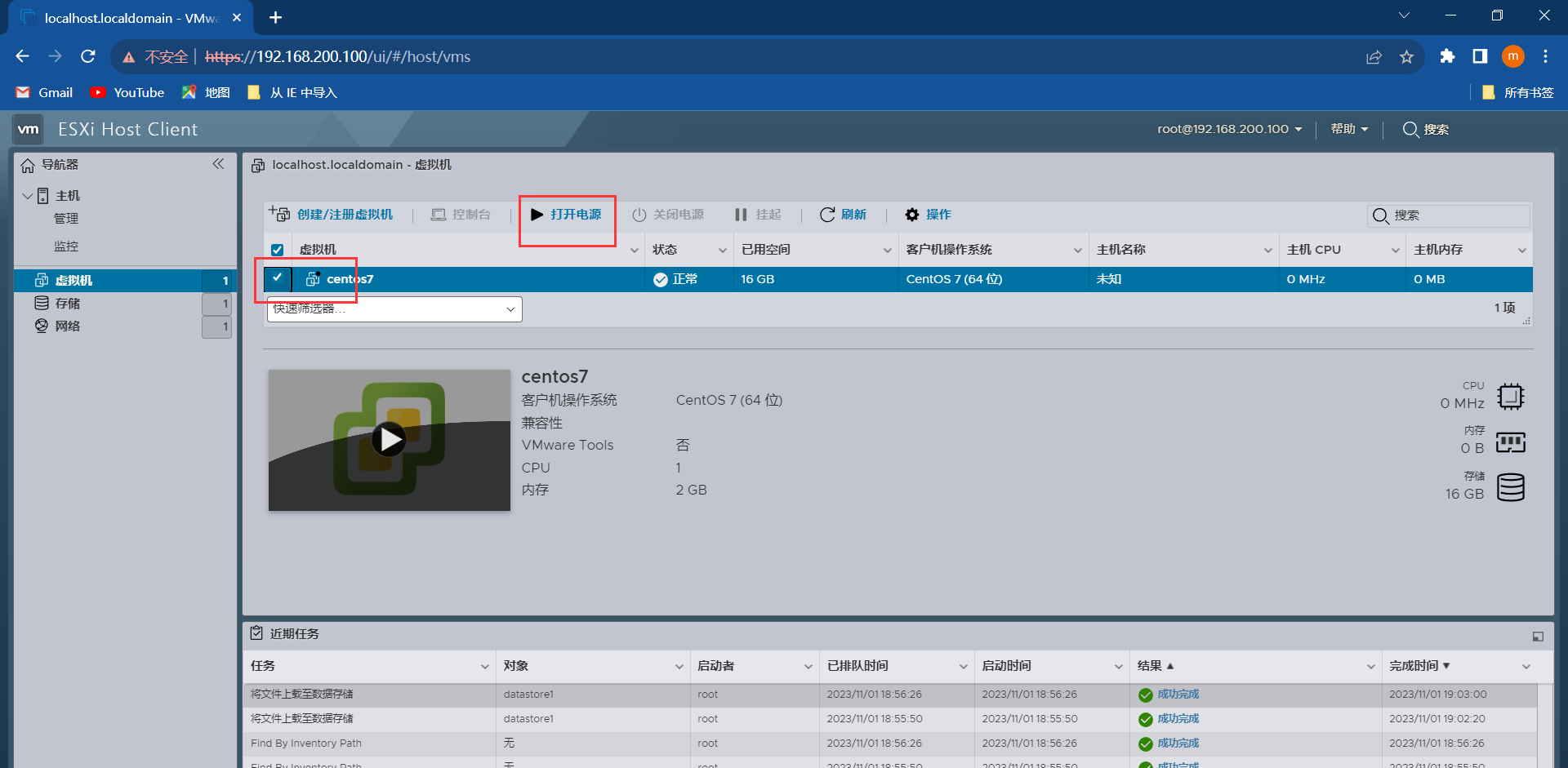Open the 存储 navigator item
Viewport: 1568px width, 768px height.
[68, 304]
